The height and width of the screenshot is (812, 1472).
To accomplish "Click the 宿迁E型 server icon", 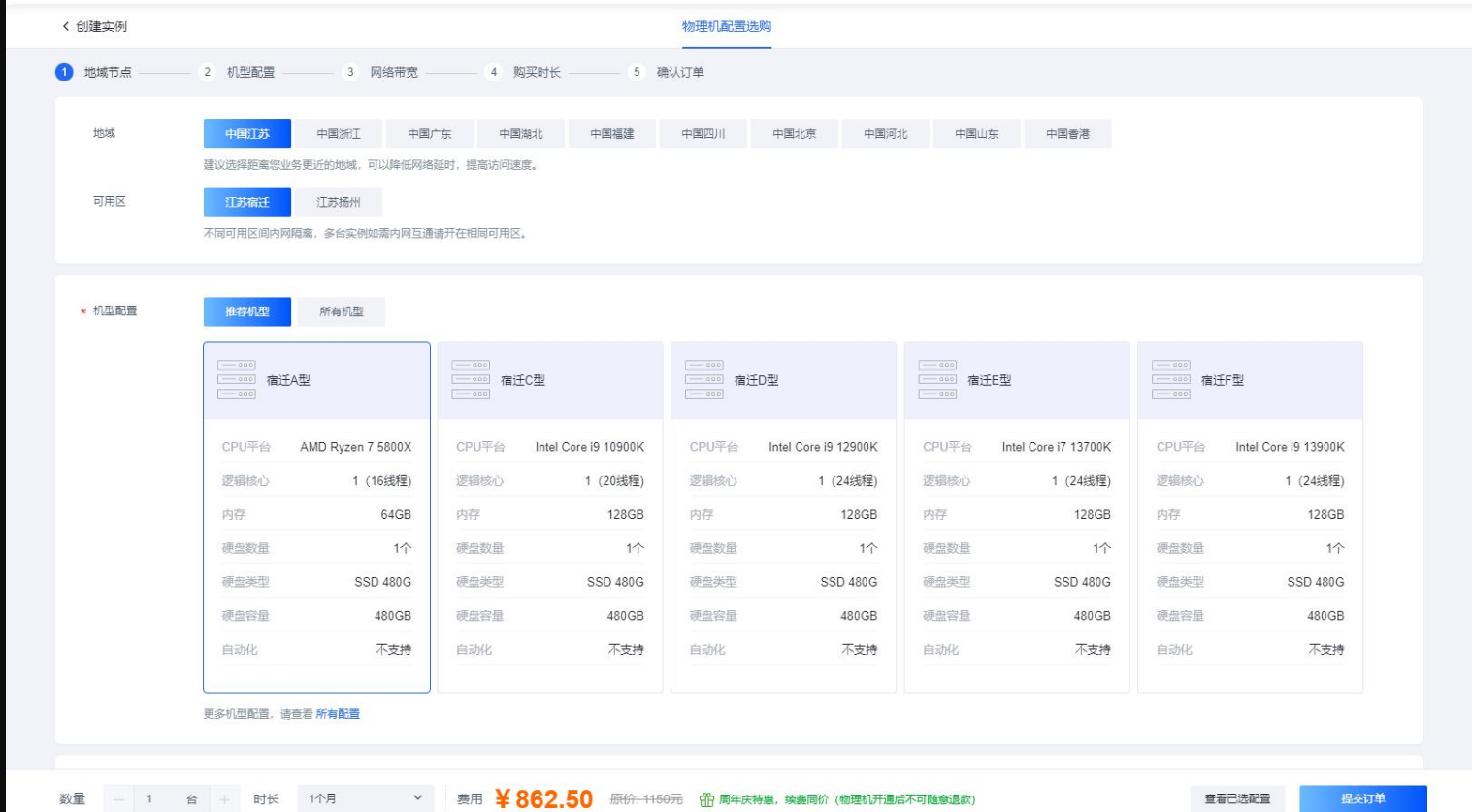I will point(937,379).
